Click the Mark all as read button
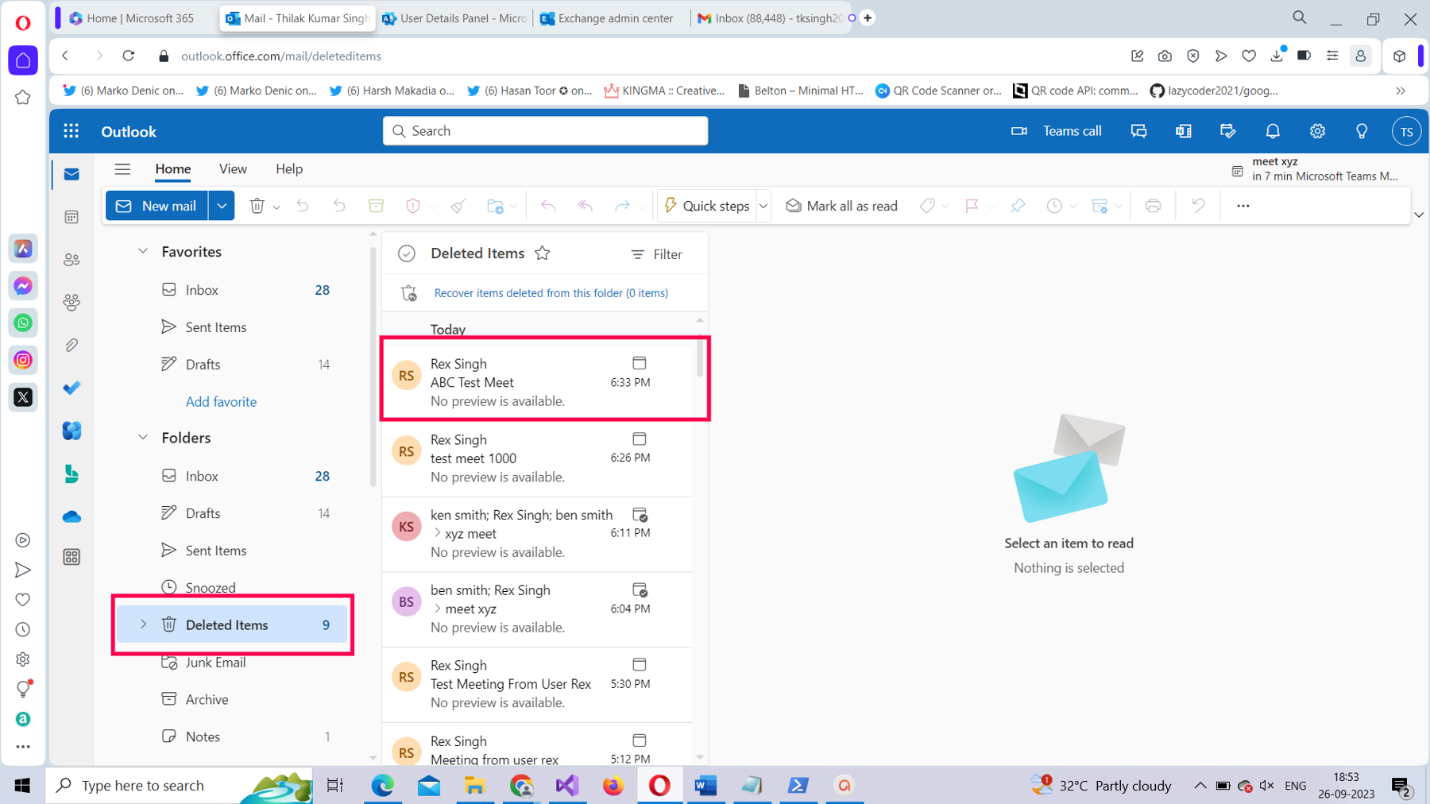Image resolution: width=1430 pixels, height=804 pixels. (x=841, y=206)
